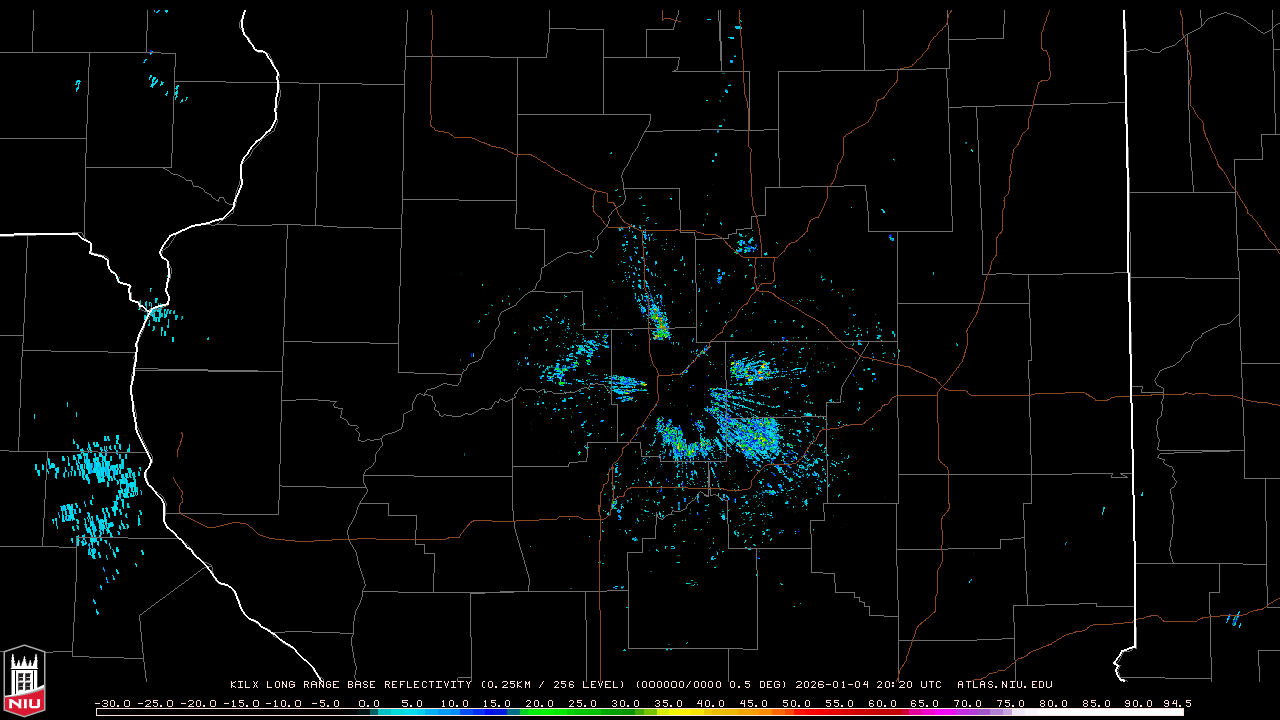Click the dense green-yellow echo cluster southeast of center
The image size is (1280, 720).
(x=748, y=434)
